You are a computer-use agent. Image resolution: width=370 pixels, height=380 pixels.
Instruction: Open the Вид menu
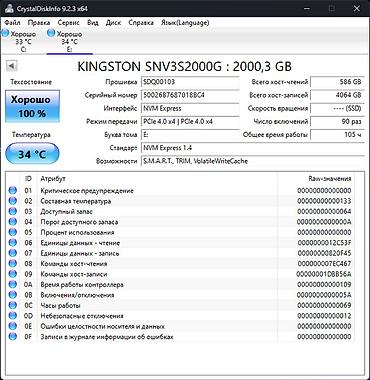tap(93, 23)
